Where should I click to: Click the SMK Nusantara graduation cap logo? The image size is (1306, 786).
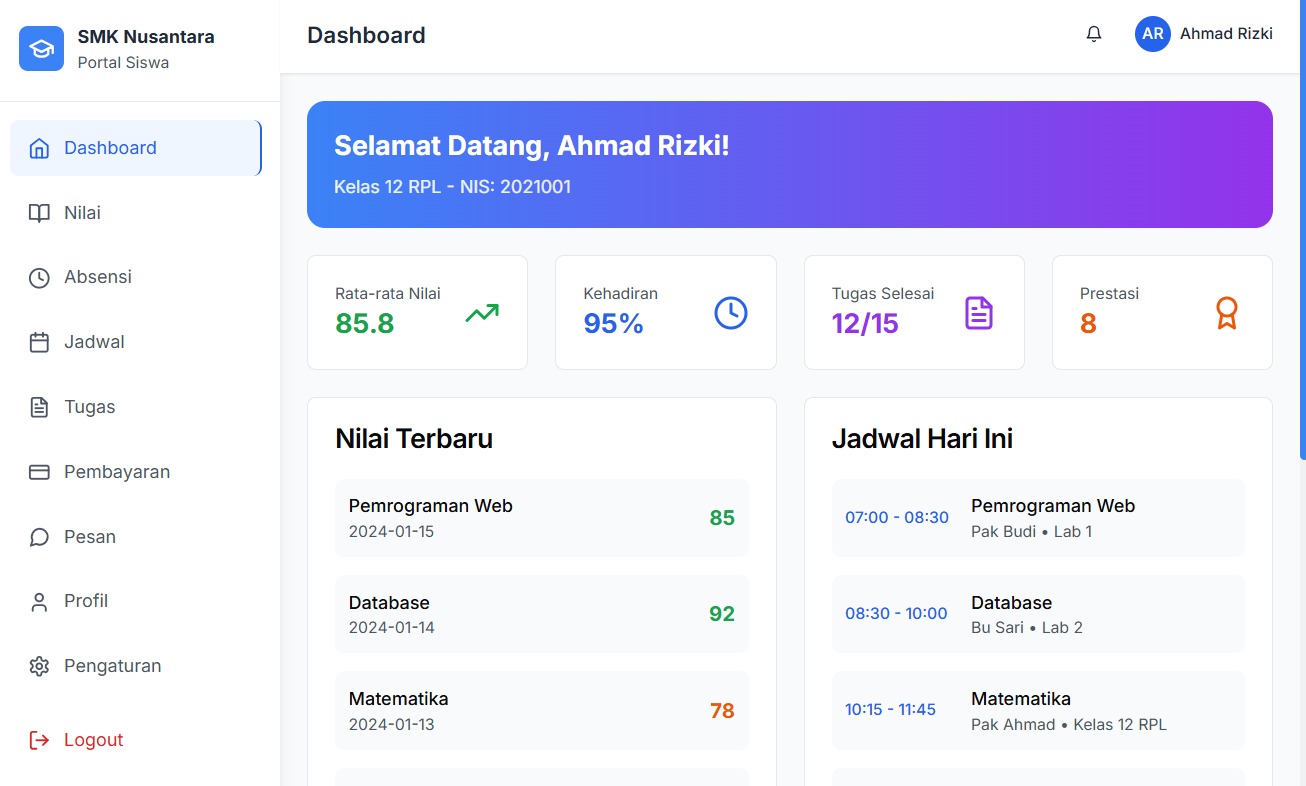point(41,49)
